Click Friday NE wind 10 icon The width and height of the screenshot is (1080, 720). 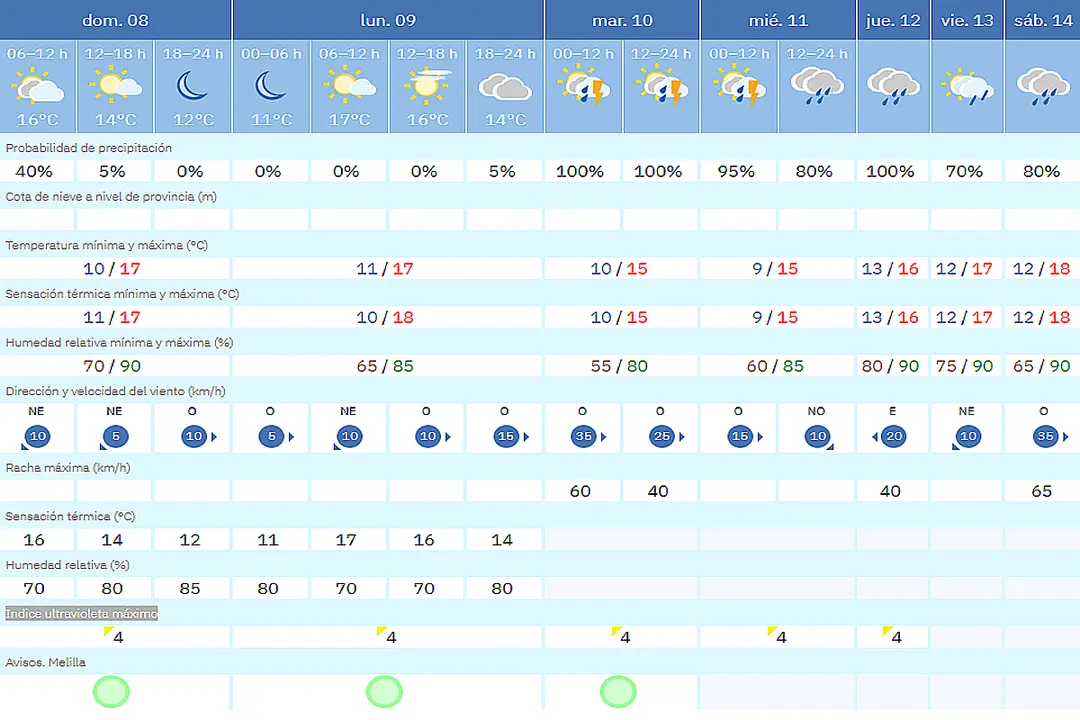966,437
